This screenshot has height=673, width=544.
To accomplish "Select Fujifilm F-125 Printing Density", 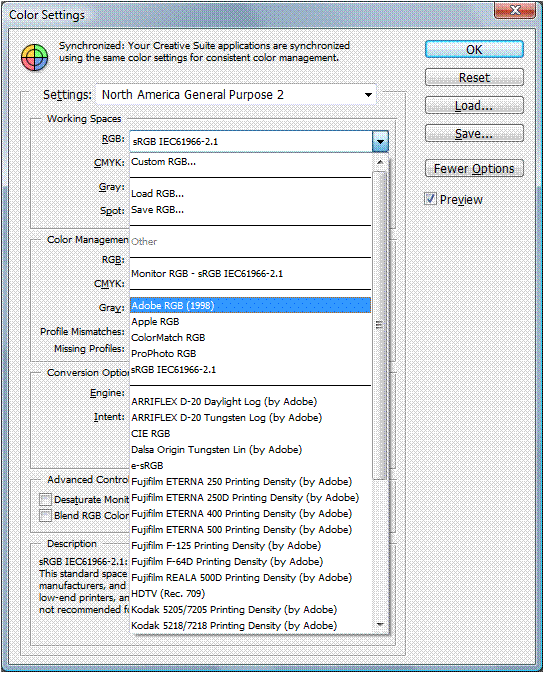I will [x=250, y=546].
